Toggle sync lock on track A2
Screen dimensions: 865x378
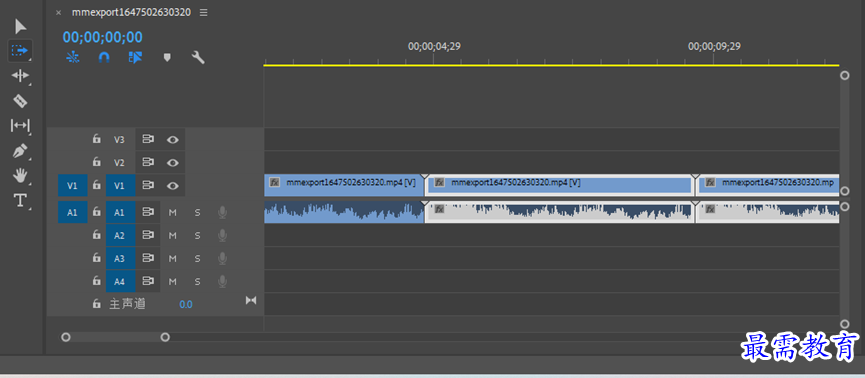[x=148, y=236]
